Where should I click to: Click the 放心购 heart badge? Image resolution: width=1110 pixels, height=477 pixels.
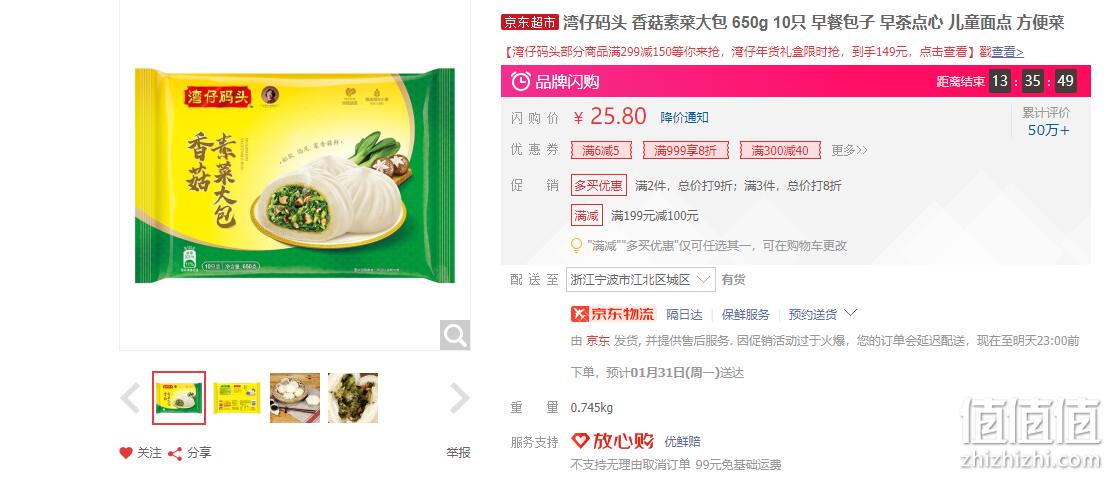(612, 441)
